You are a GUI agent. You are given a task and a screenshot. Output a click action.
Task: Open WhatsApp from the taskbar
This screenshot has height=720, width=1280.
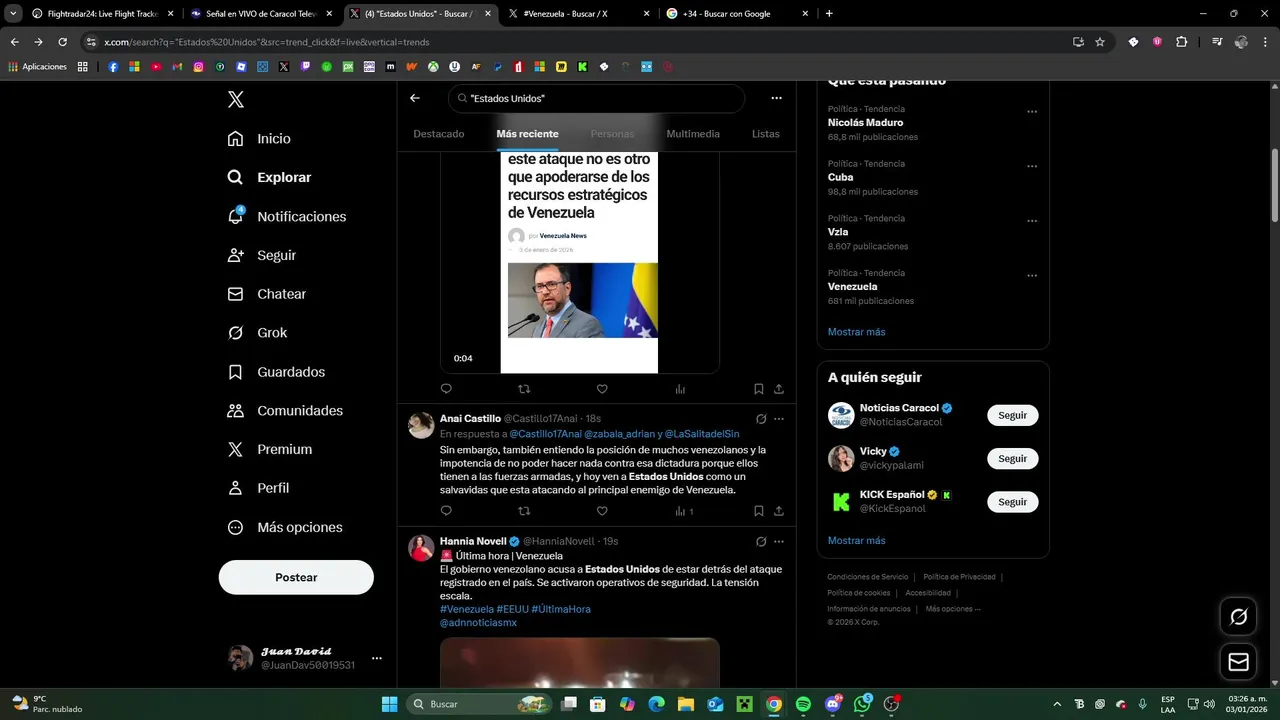point(862,704)
